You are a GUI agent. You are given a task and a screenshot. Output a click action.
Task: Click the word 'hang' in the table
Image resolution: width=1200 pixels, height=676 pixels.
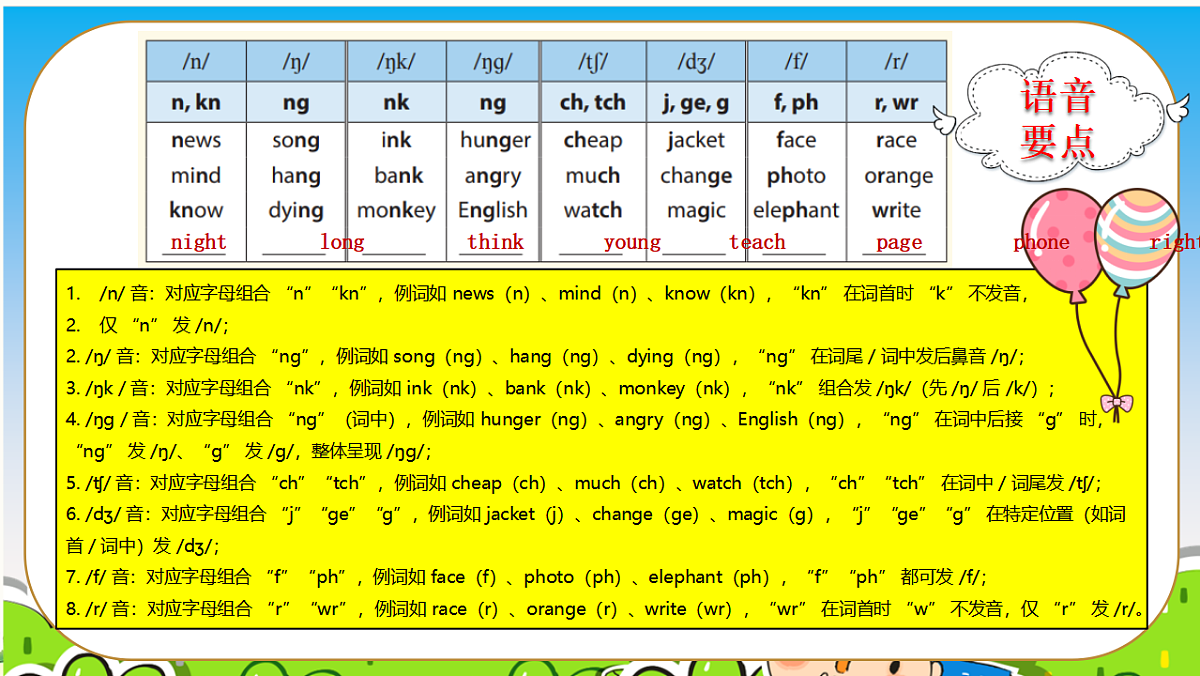296,177
